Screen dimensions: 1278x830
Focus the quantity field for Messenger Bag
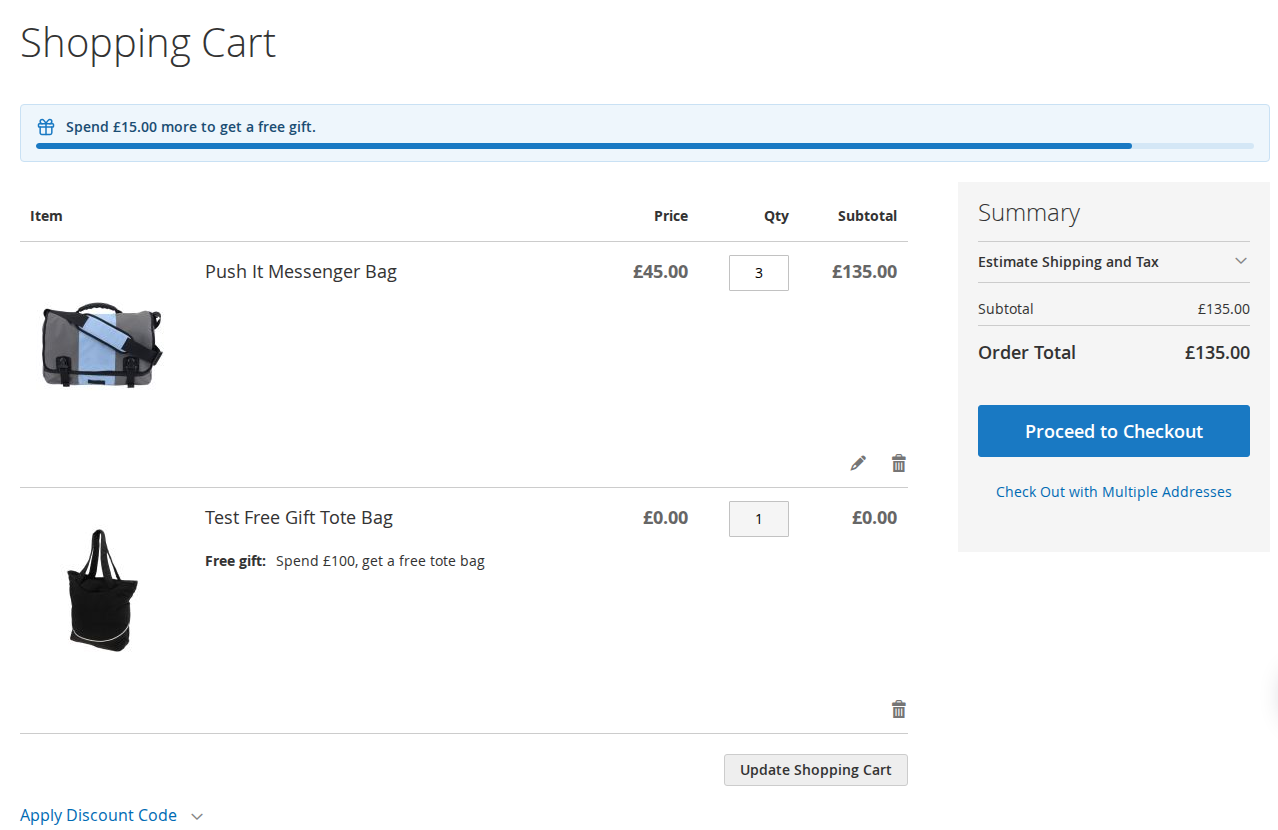pyautogui.click(x=759, y=273)
